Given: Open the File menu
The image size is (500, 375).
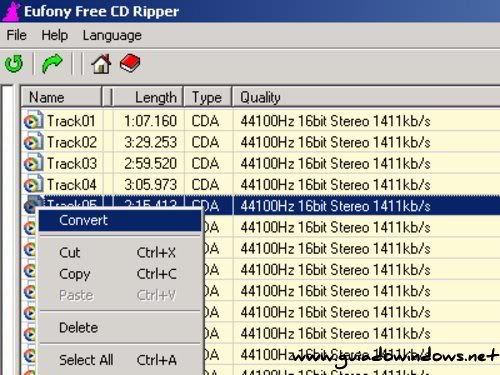Looking at the screenshot, I should coord(17,35).
